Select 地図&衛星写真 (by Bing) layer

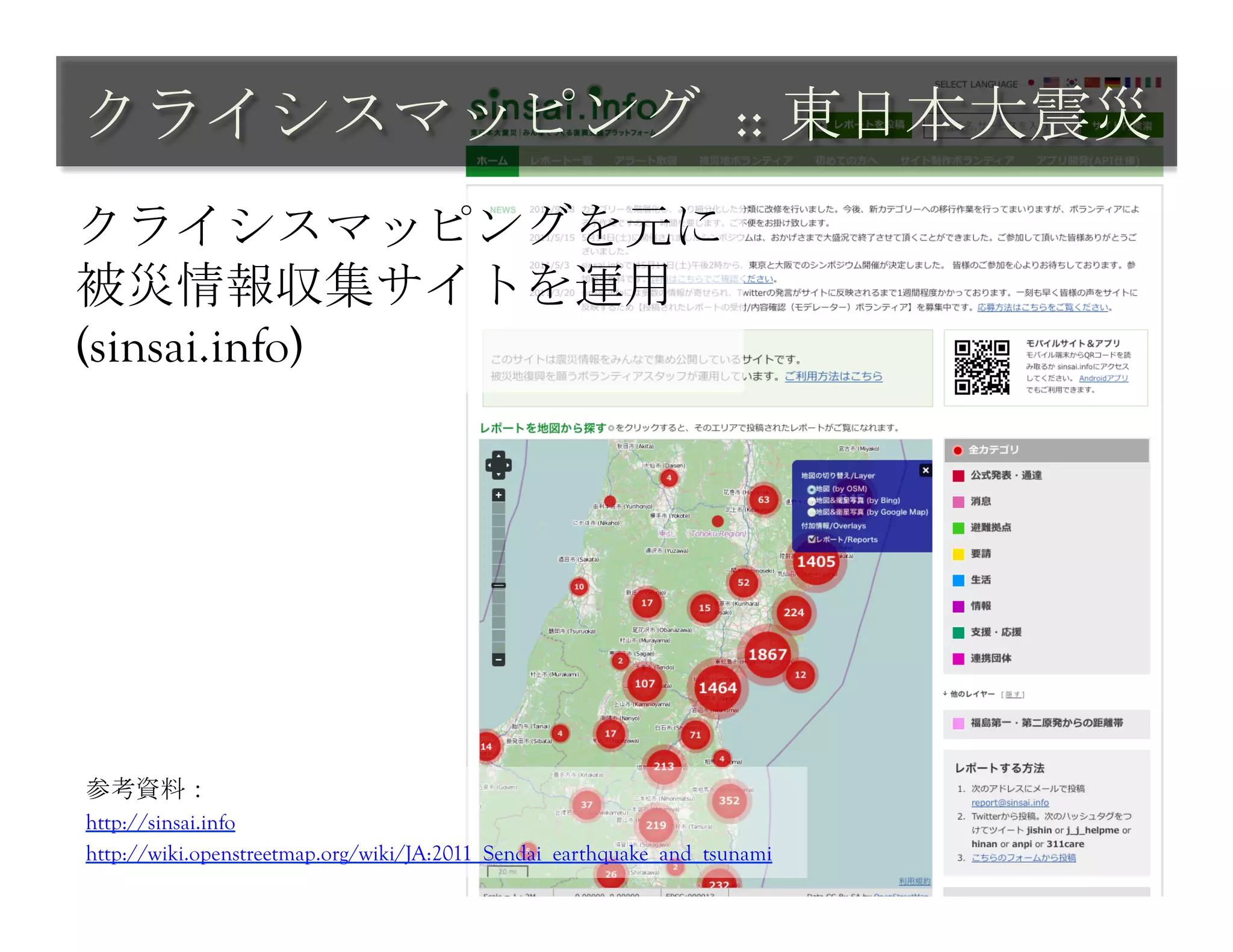pos(853,500)
